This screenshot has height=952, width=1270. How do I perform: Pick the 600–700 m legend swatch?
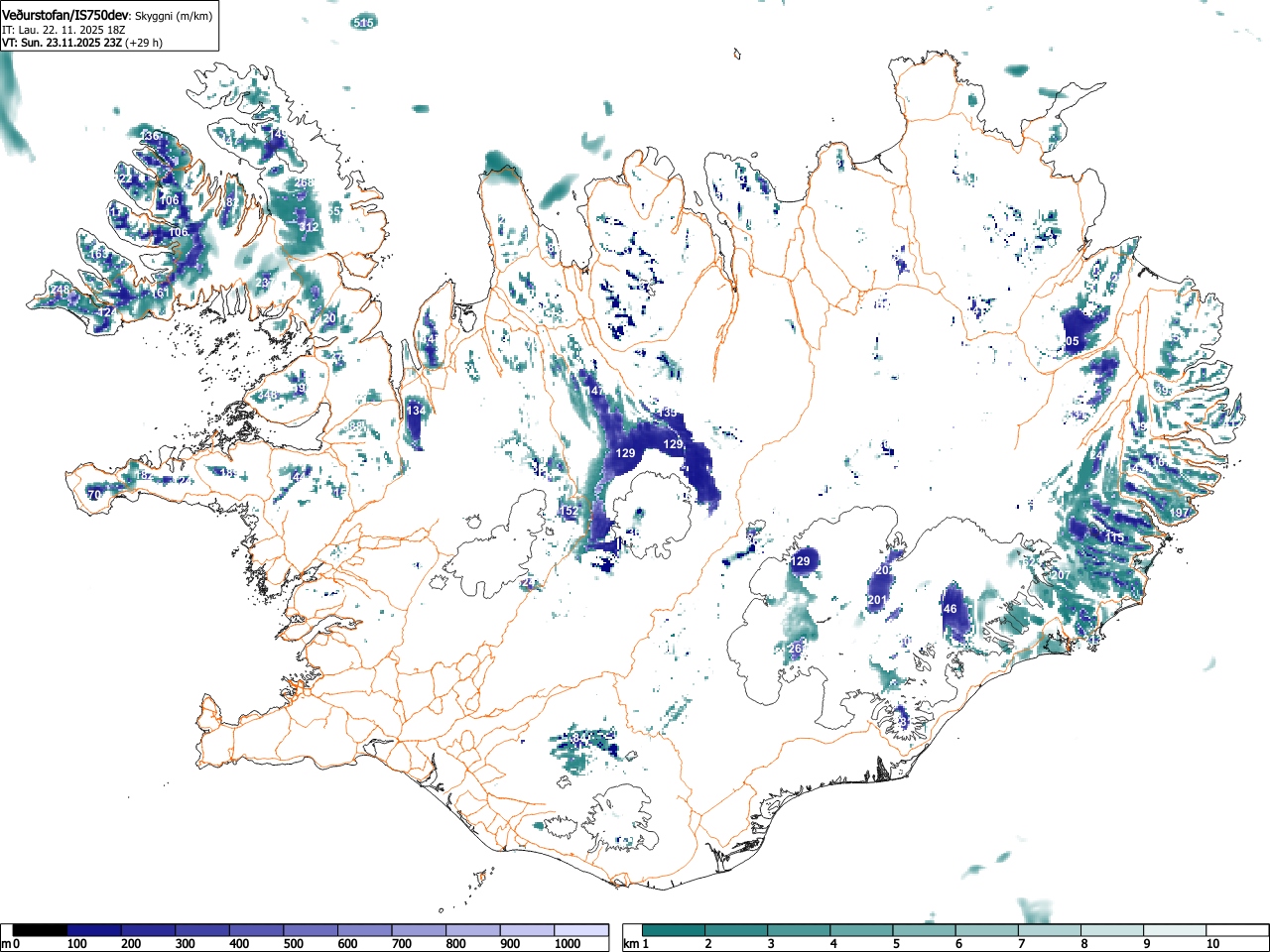click(365, 930)
